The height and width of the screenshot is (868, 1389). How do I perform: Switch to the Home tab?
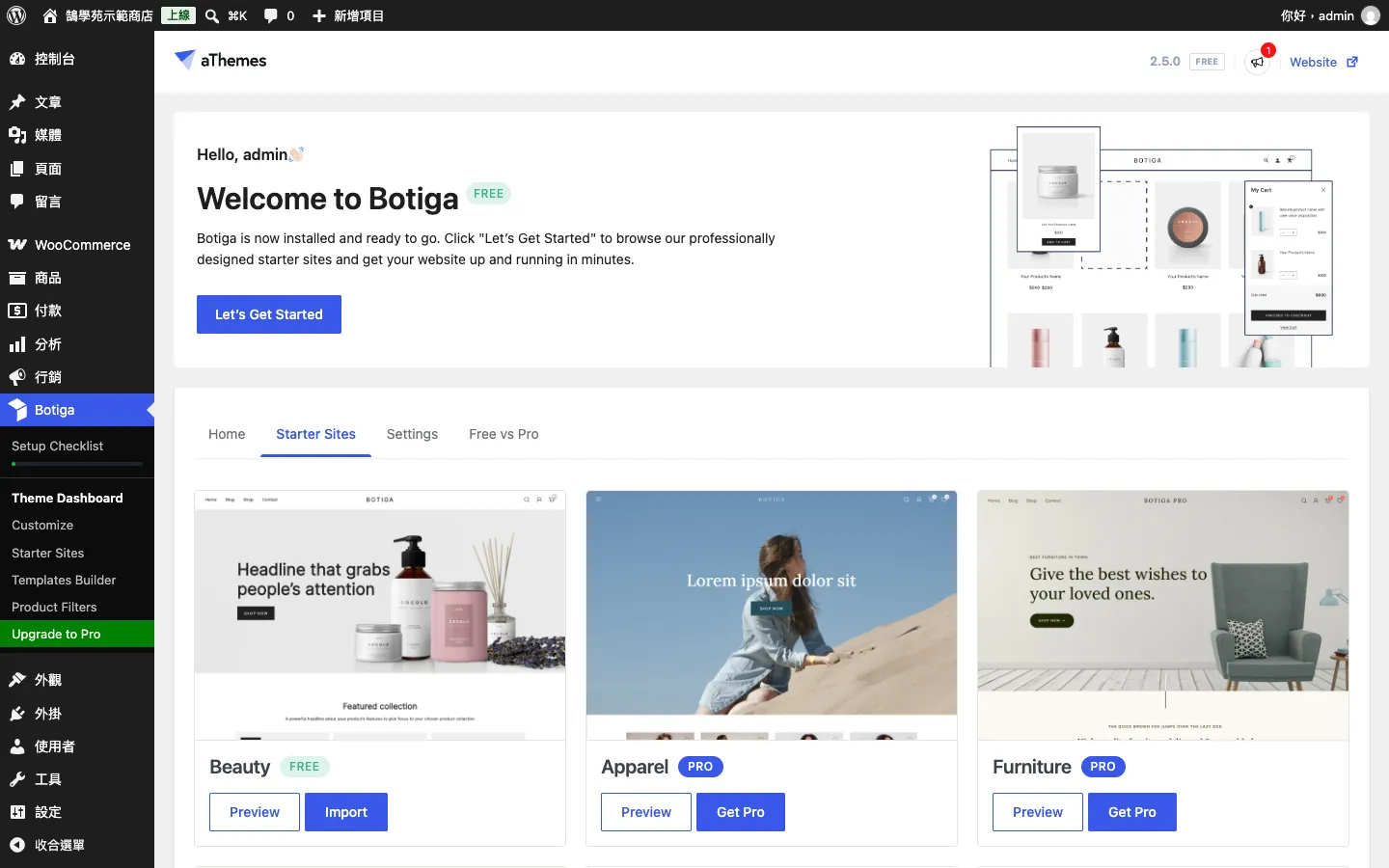[227, 434]
